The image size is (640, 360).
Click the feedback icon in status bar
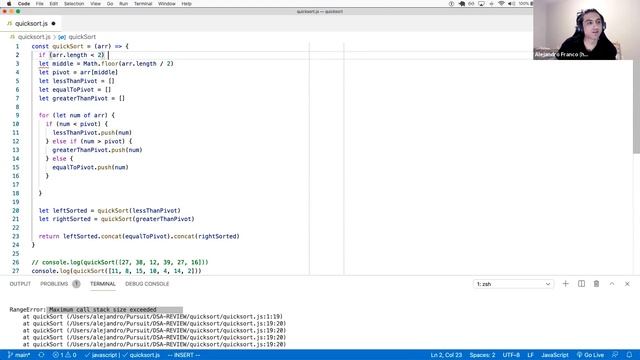(x=615, y=355)
